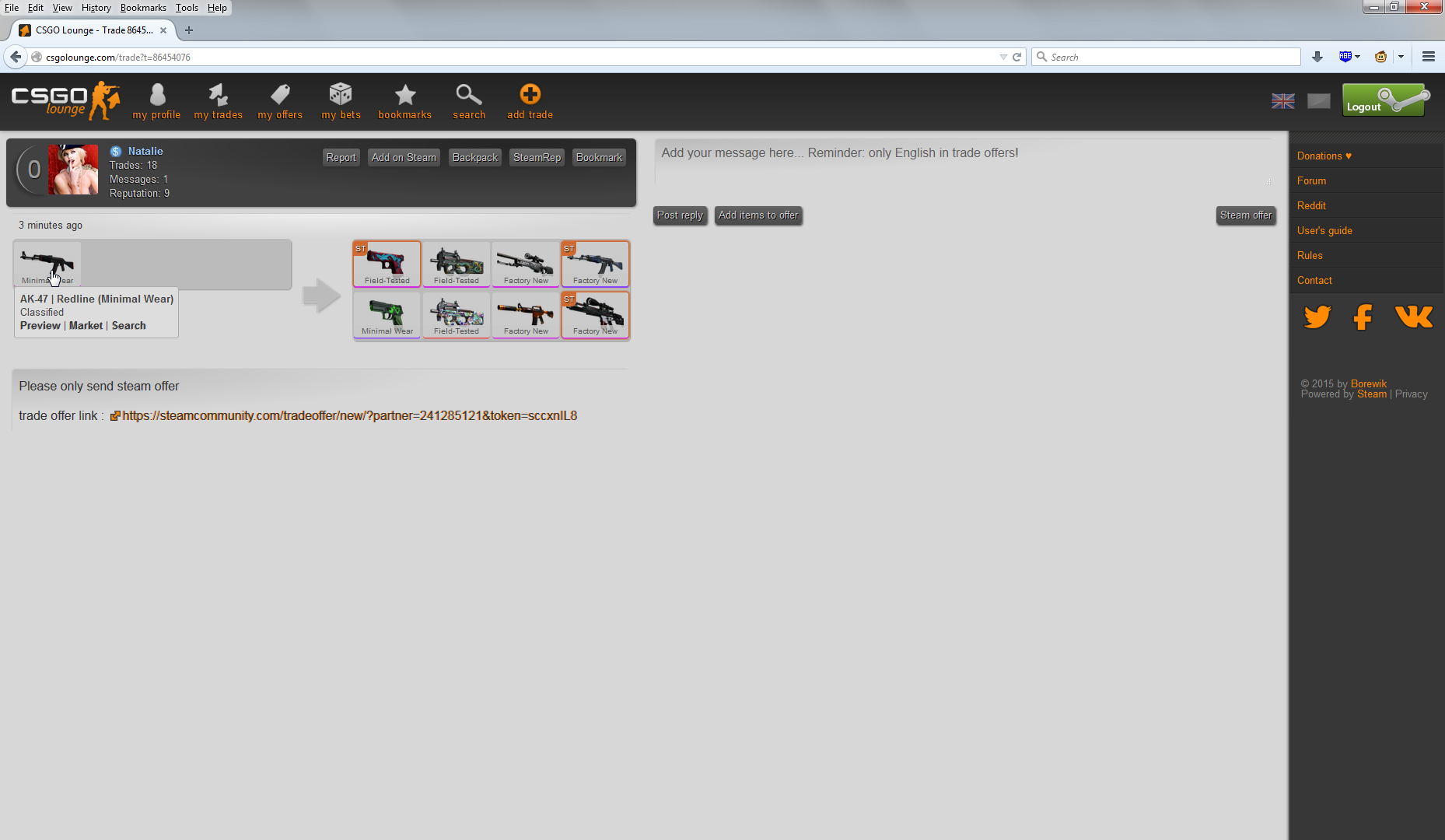The height and width of the screenshot is (840, 1445).
Task: Open my bets dice icon
Action: 341,95
